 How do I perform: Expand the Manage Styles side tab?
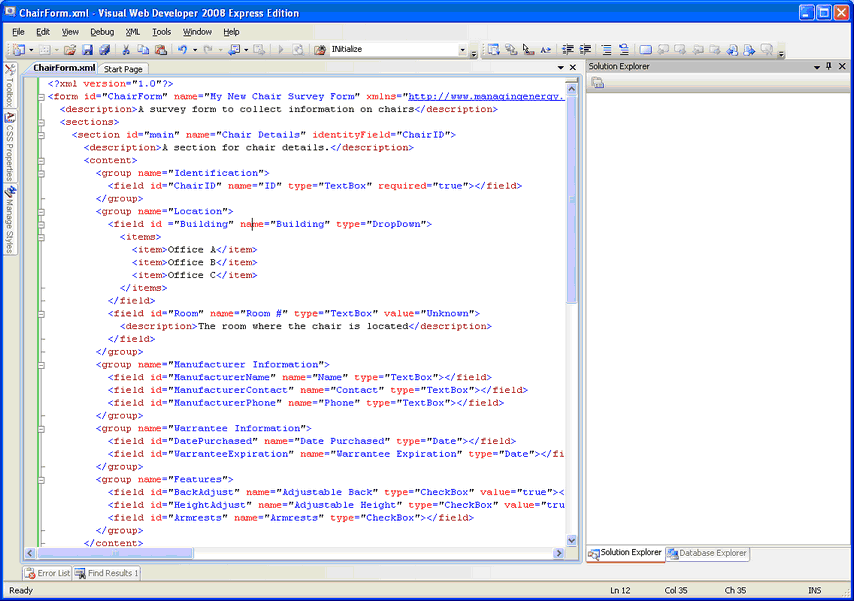pos(10,219)
